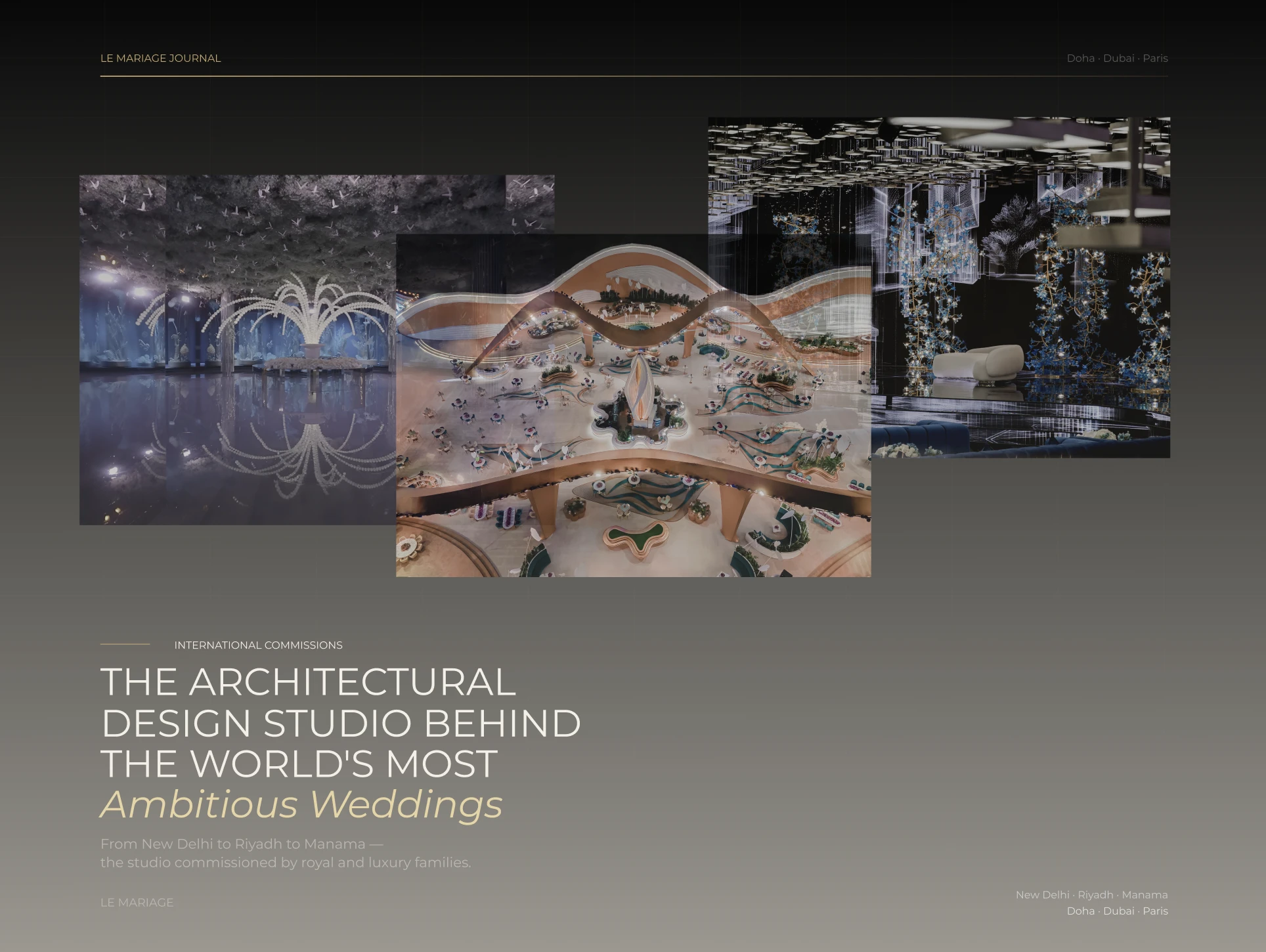Image resolution: width=1266 pixels, height=952 pixels.
Task: Click the LE MARIAGE JOURNAL header title
Action: click(x=160, y=58)
